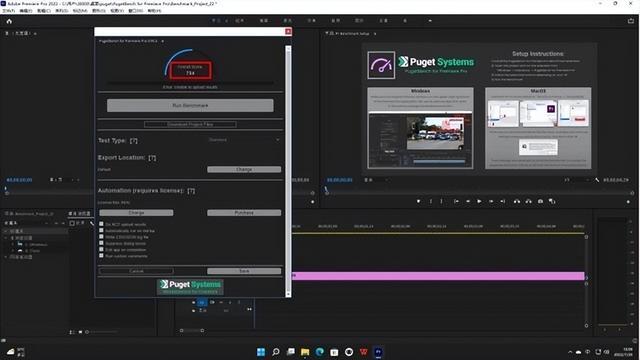Click the Home icon in Premiere Pro

click(9, 21)
